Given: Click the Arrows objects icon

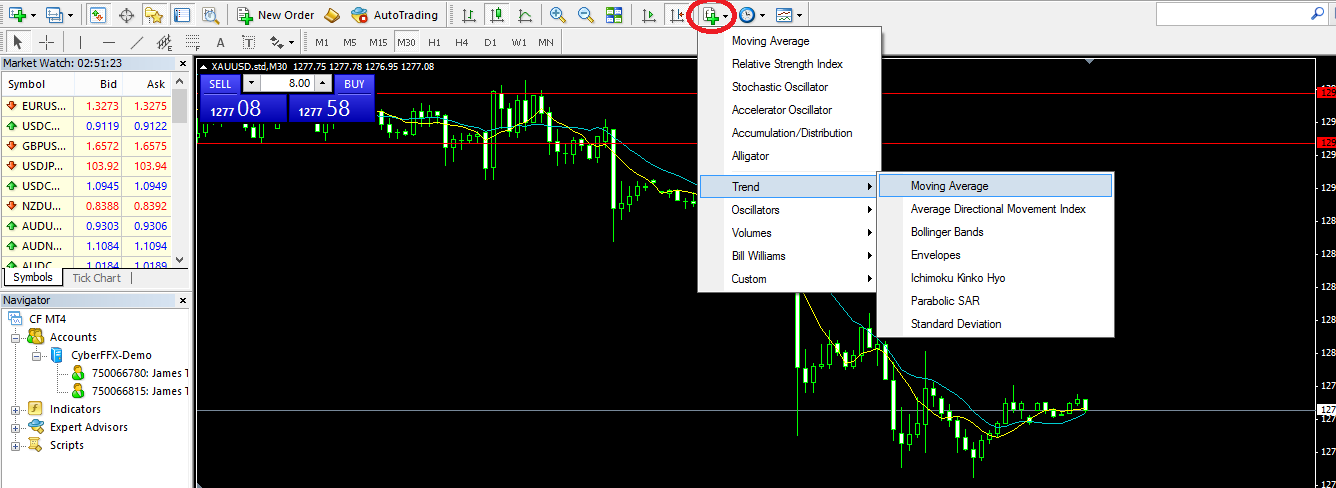Looking at the screenshot, I should pos(276,42).
